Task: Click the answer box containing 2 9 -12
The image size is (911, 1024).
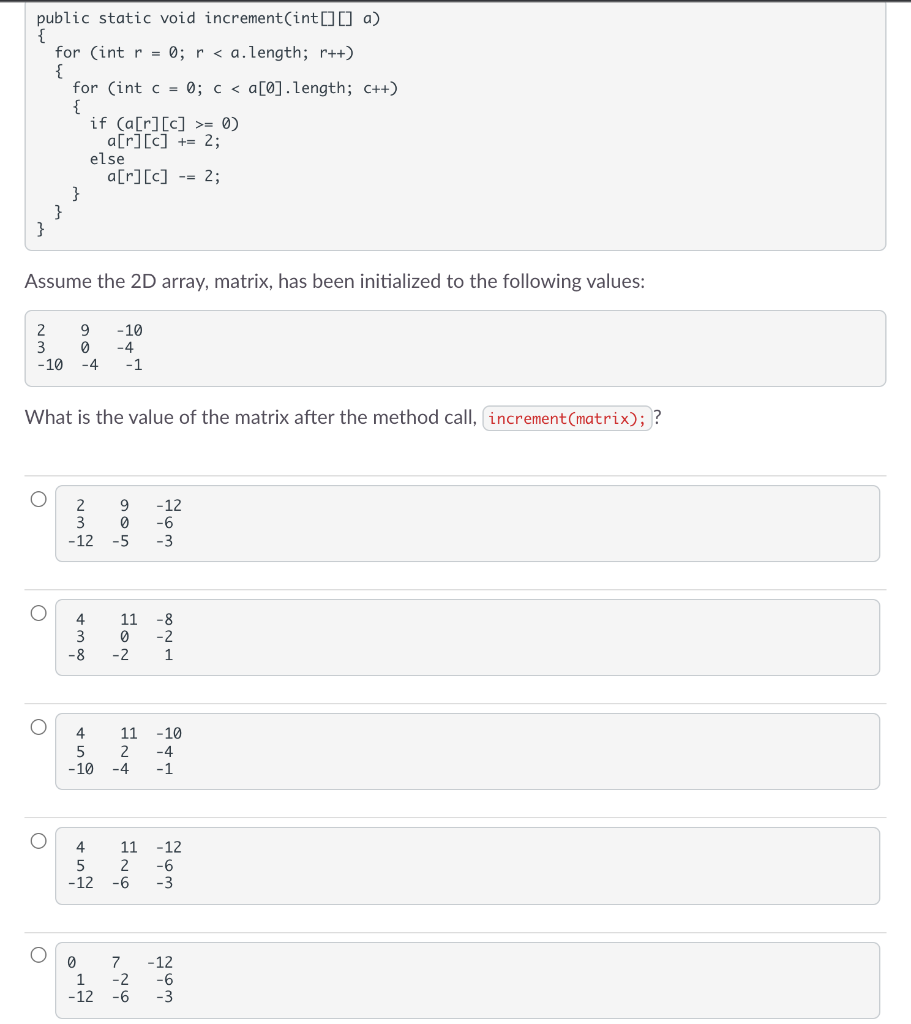Action: (x=467, y=523)
